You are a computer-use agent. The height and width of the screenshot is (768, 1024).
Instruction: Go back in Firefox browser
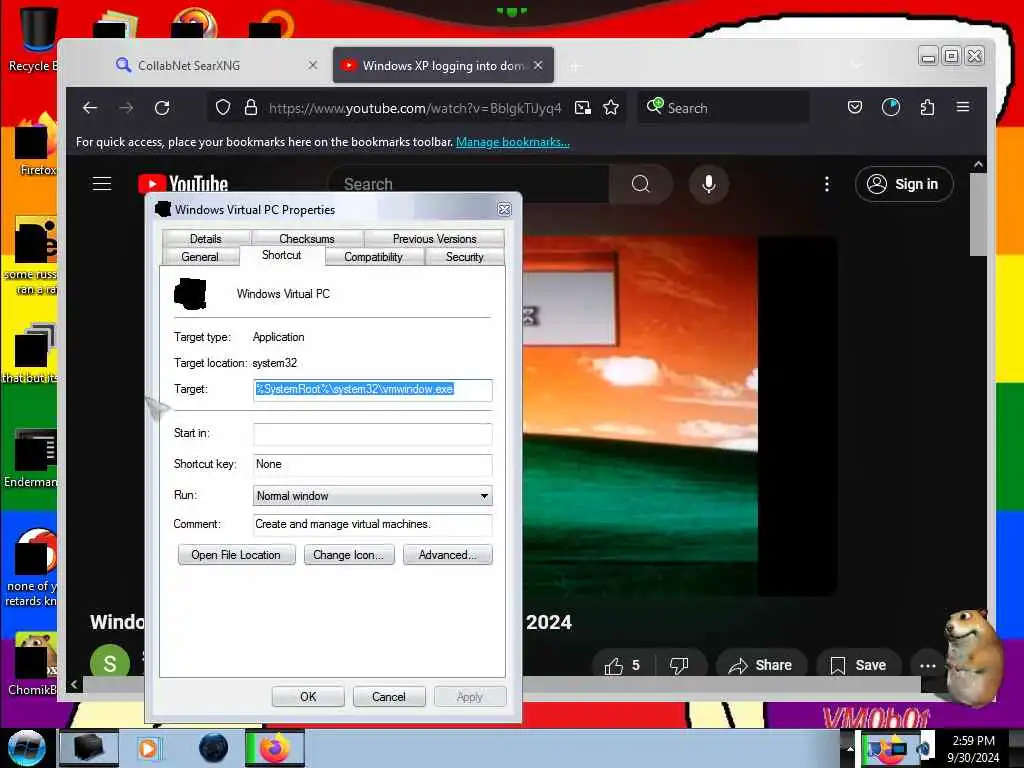tap(90, 108)
